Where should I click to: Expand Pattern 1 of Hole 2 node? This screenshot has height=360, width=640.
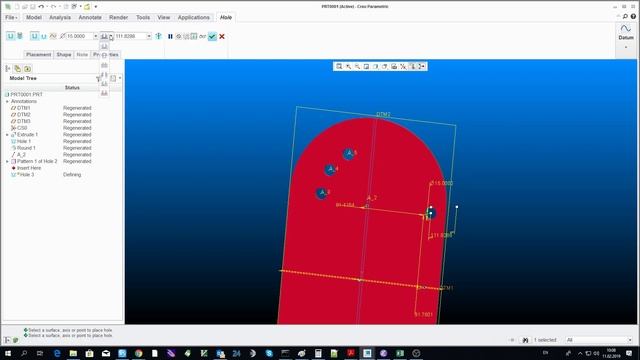tap(7, 162)
